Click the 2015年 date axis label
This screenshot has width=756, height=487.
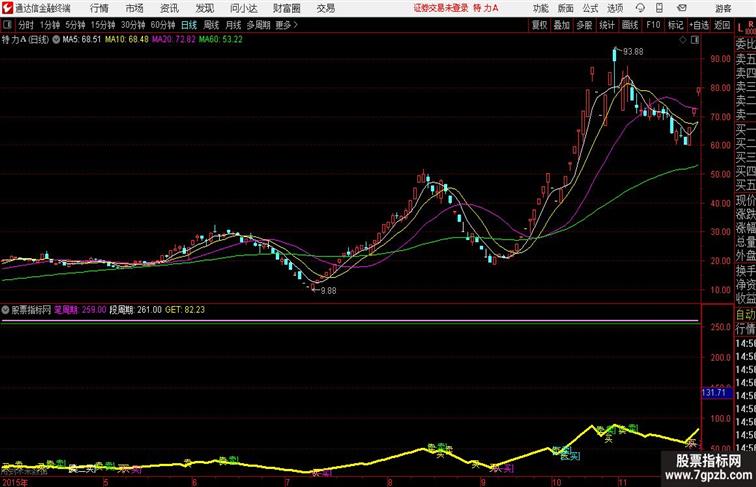coord(15,482)
